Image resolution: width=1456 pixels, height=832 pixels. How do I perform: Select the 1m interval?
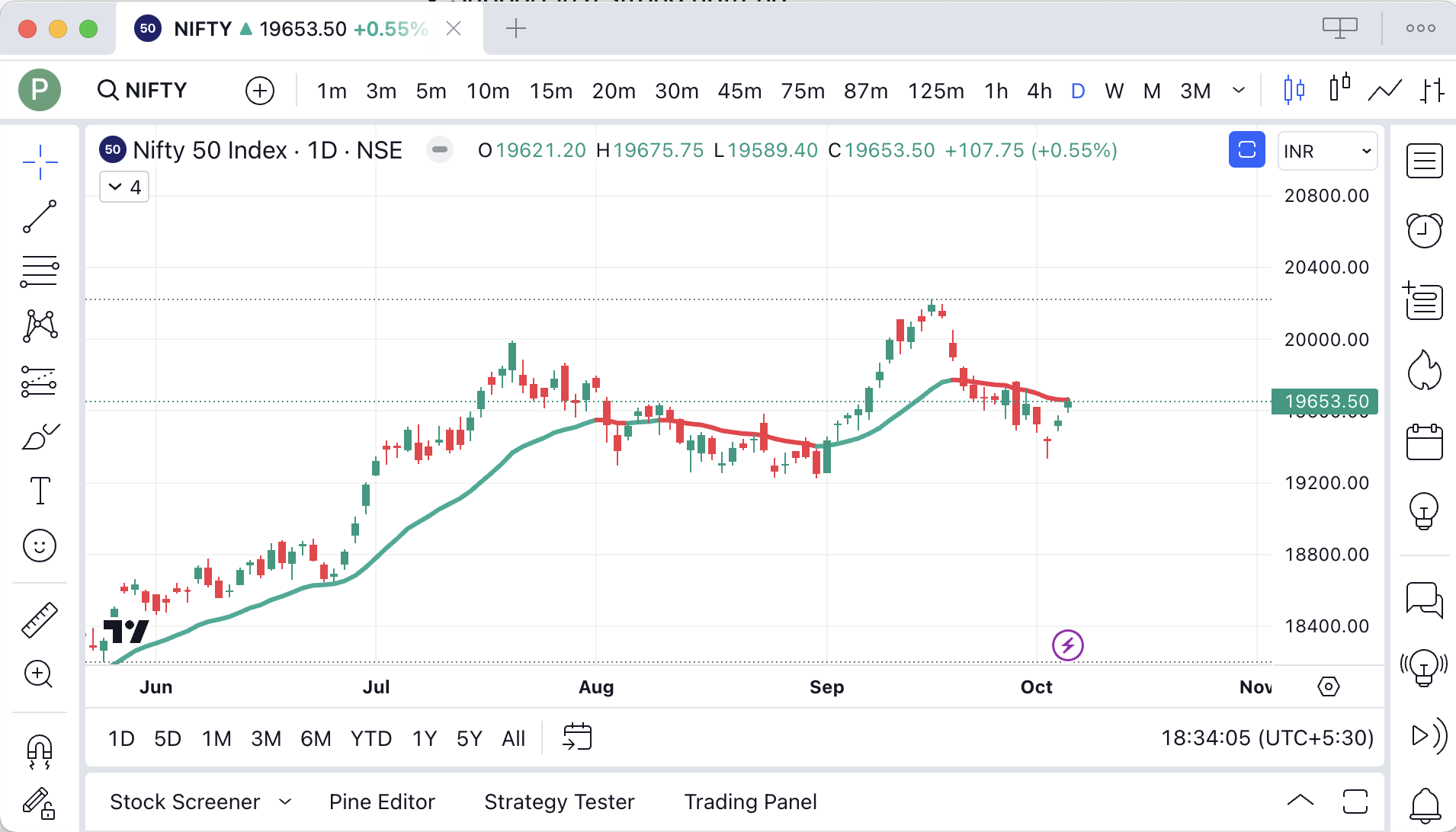tap(332, 91)
